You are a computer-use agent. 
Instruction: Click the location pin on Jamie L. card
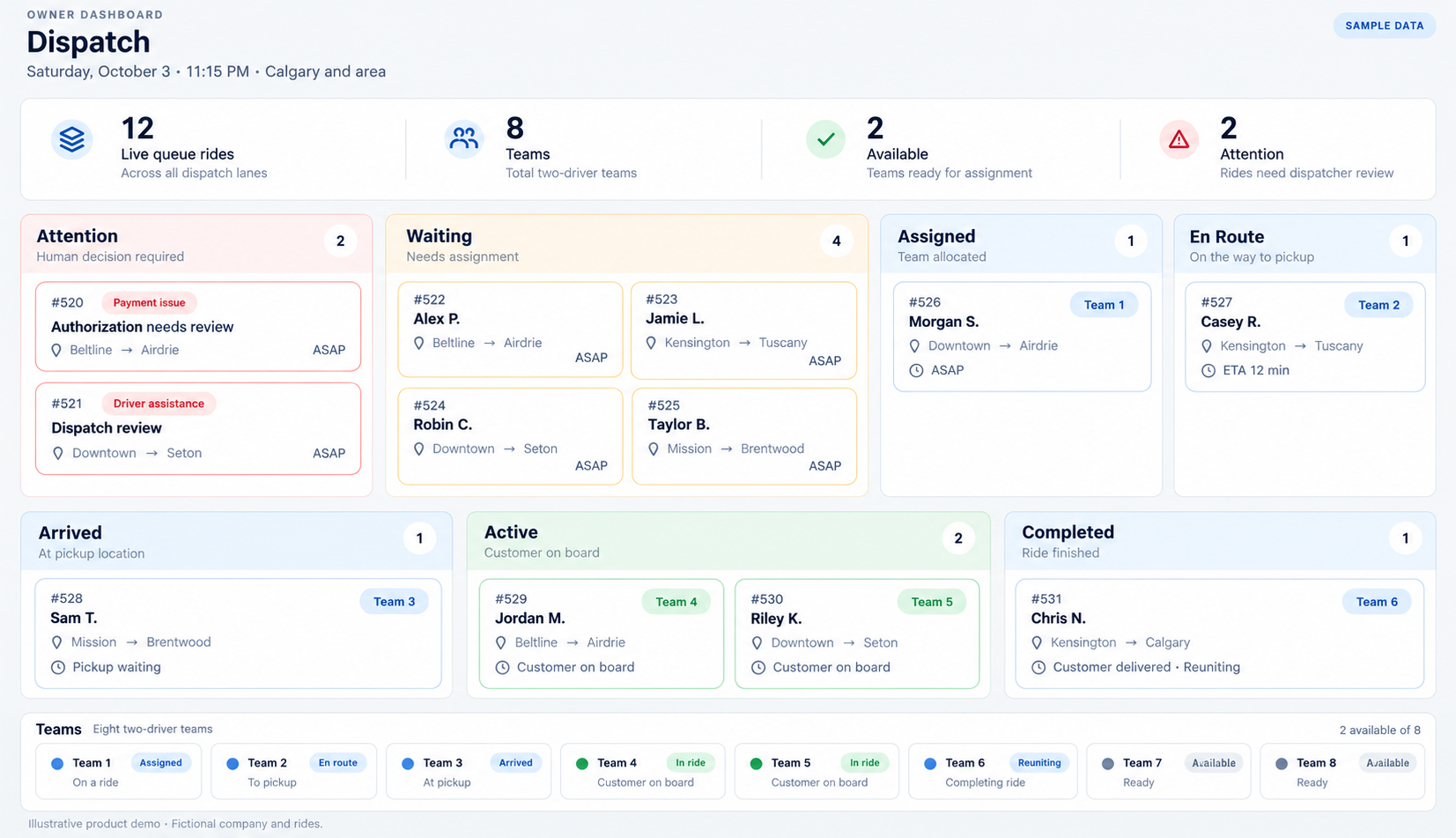point(651,343)
